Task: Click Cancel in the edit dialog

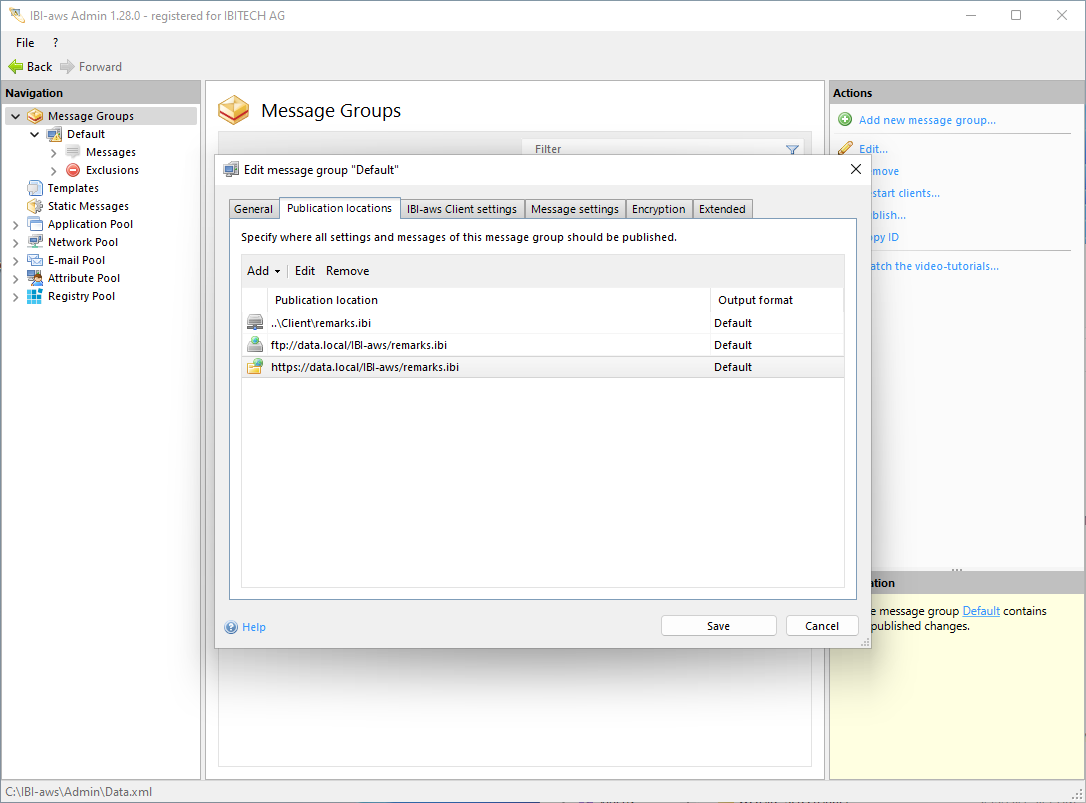Action: pos(821,626)
